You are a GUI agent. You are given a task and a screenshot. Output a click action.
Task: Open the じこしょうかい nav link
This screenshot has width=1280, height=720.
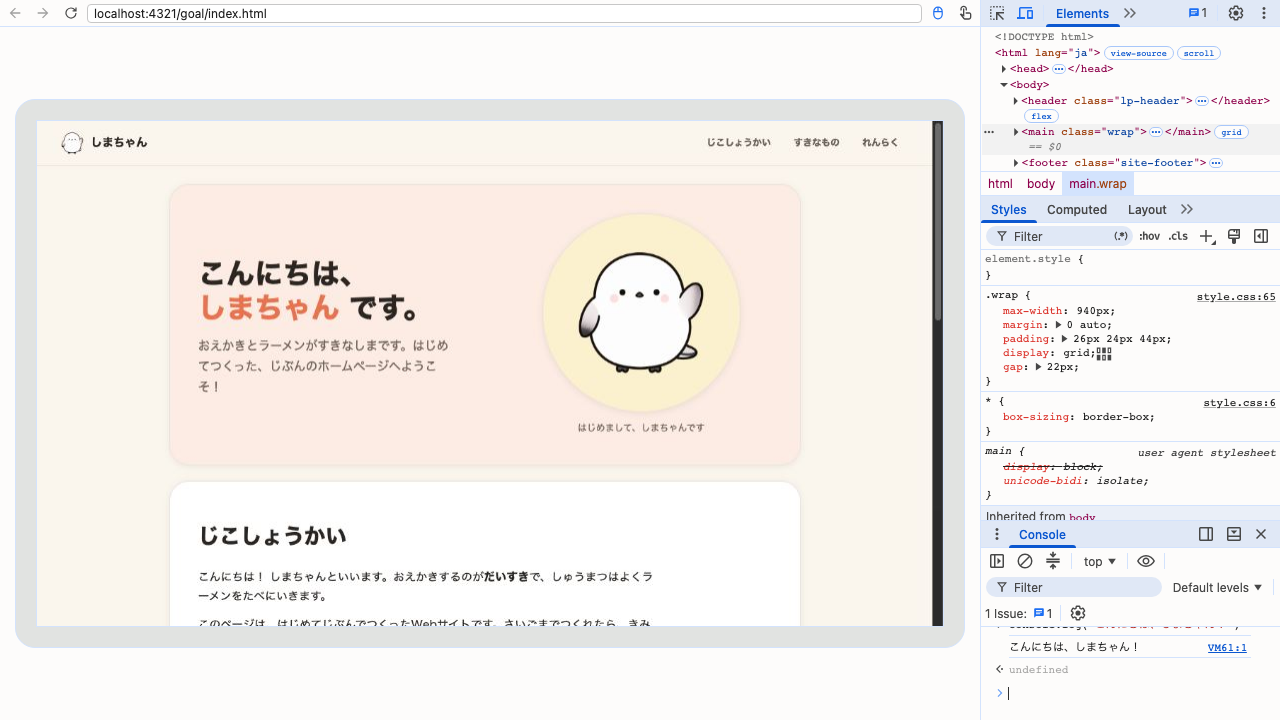coord(738,143)
